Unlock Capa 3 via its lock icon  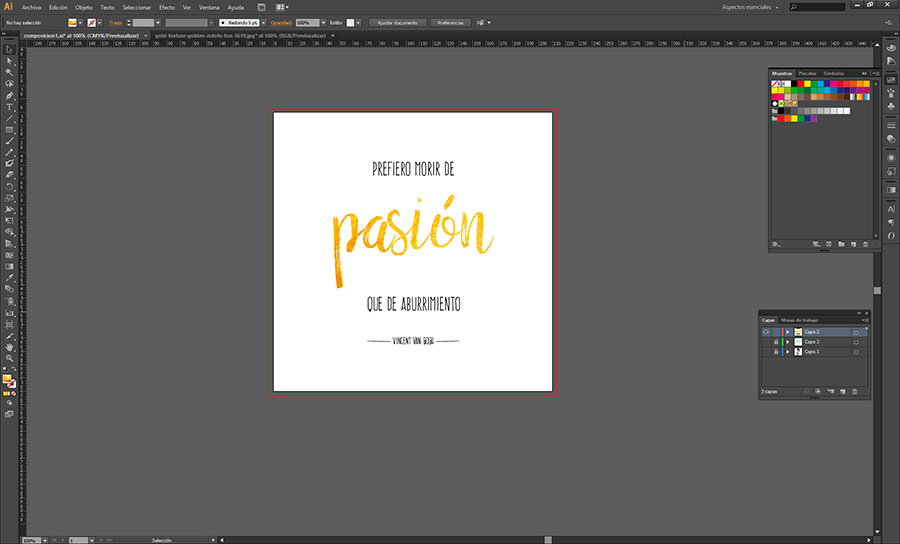point(776,342)
